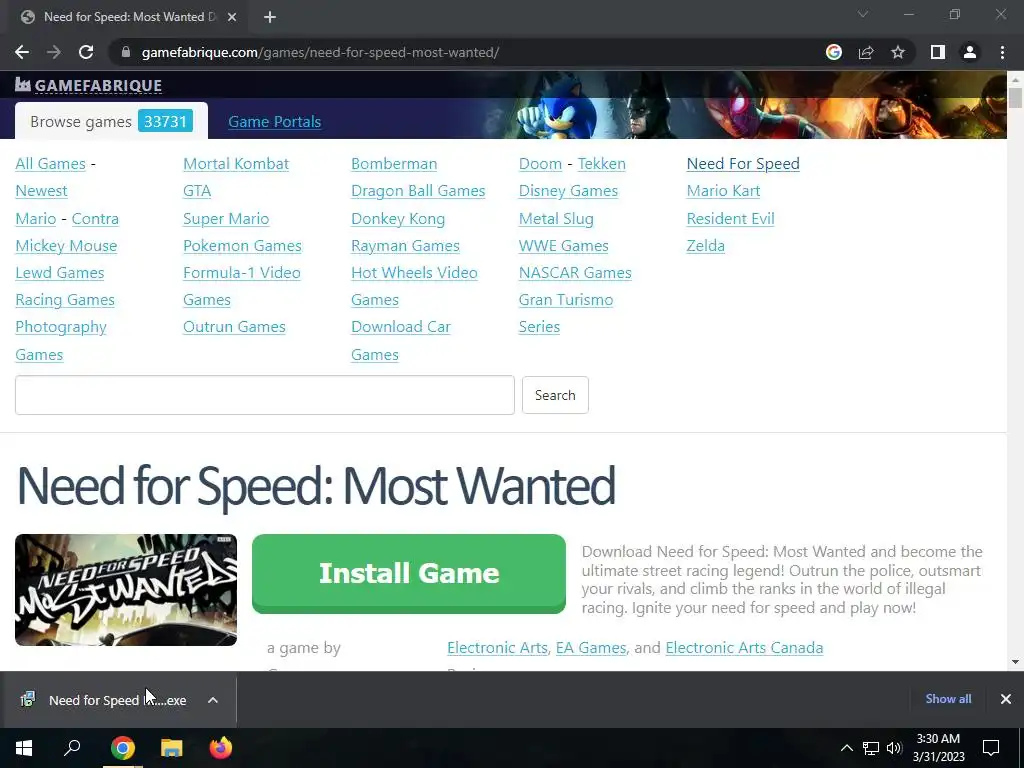Click the Google icon in the address bar
Screen dimensions: 1024x768
(834, 52)
